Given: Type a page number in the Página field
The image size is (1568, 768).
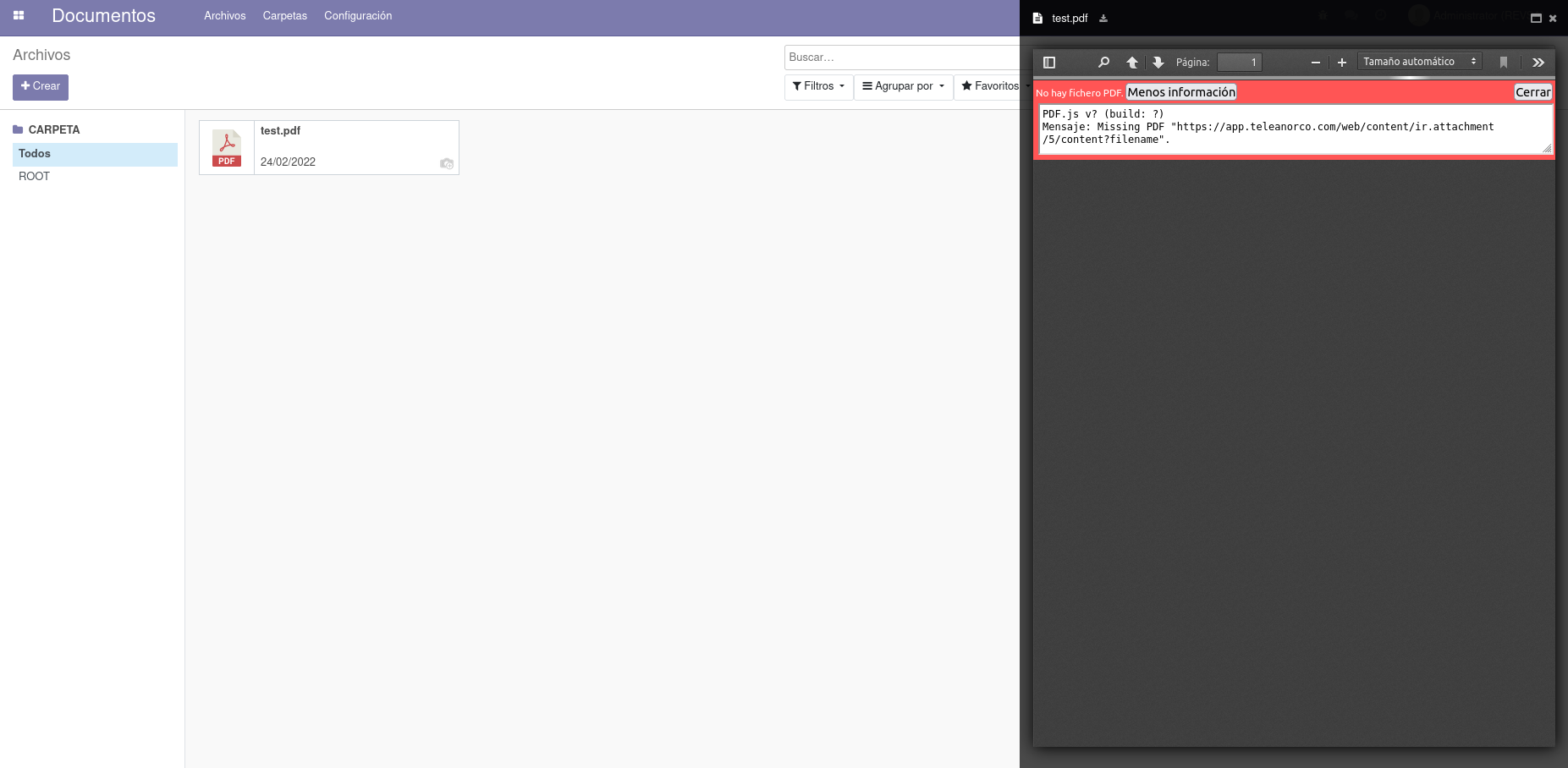Looking at the screenshot, I should (1240, 62).
